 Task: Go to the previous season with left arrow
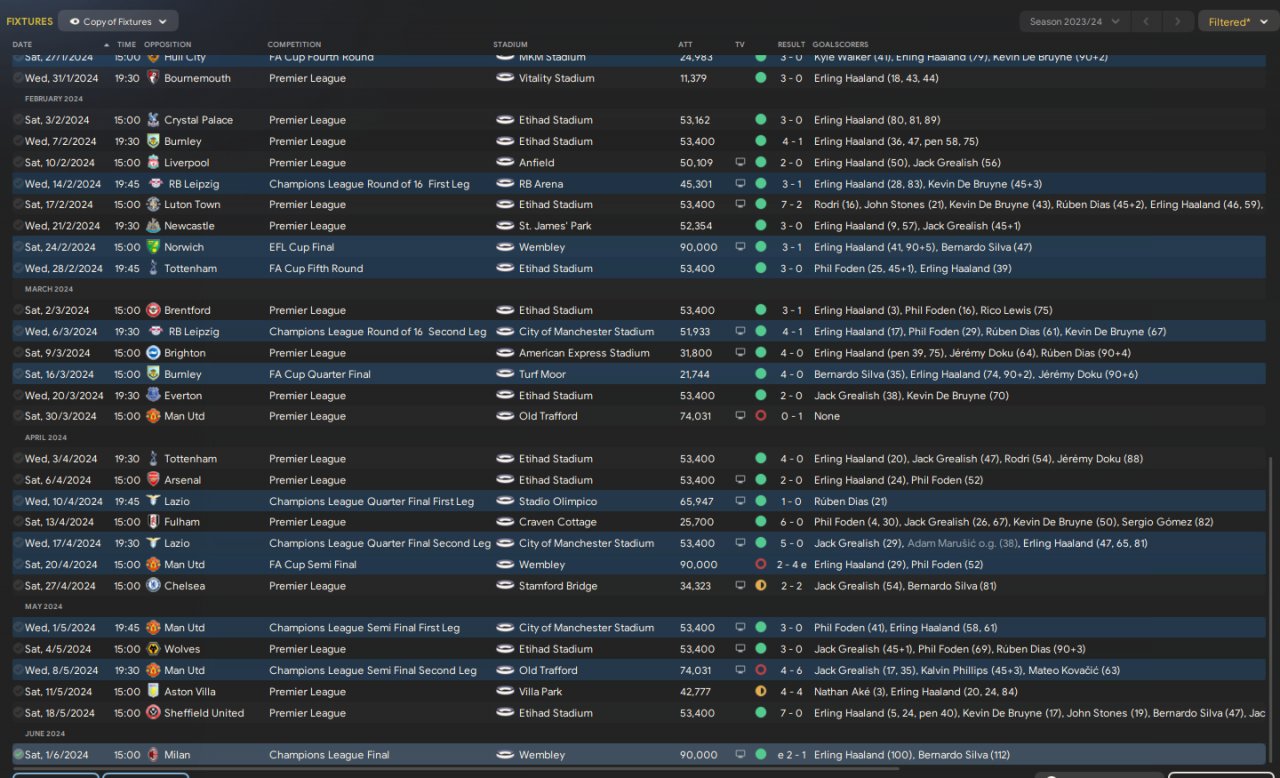1147,21
